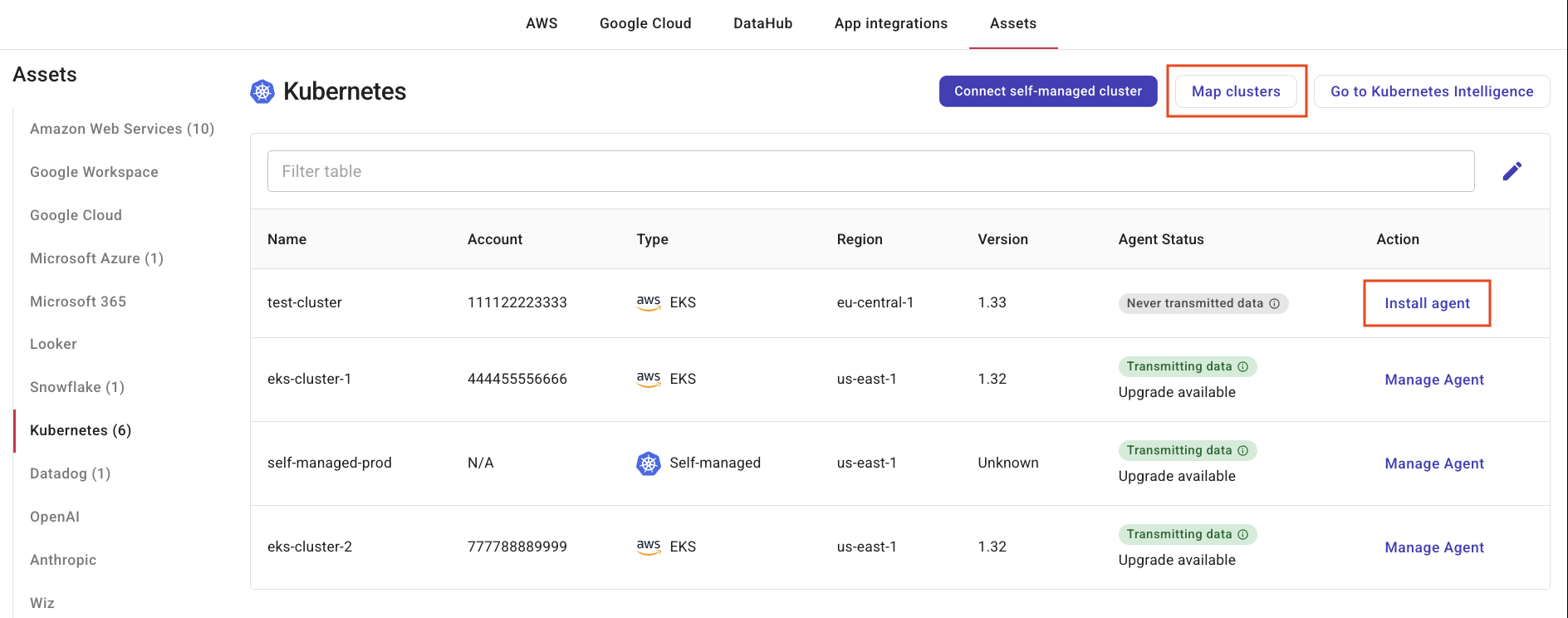Screen dimensions: 1568x618
Task: Click the Account column header
Action: [495, 239]
